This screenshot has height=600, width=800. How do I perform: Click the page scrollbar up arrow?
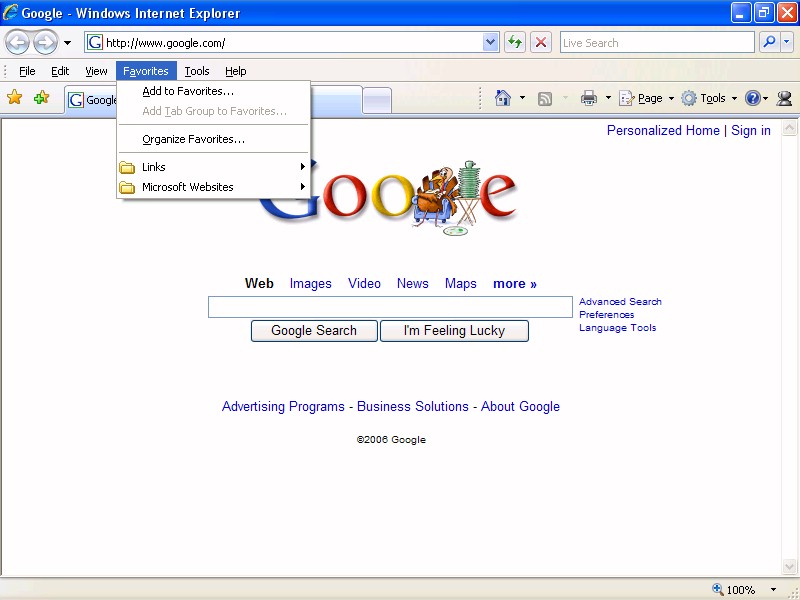pos(789,128)
